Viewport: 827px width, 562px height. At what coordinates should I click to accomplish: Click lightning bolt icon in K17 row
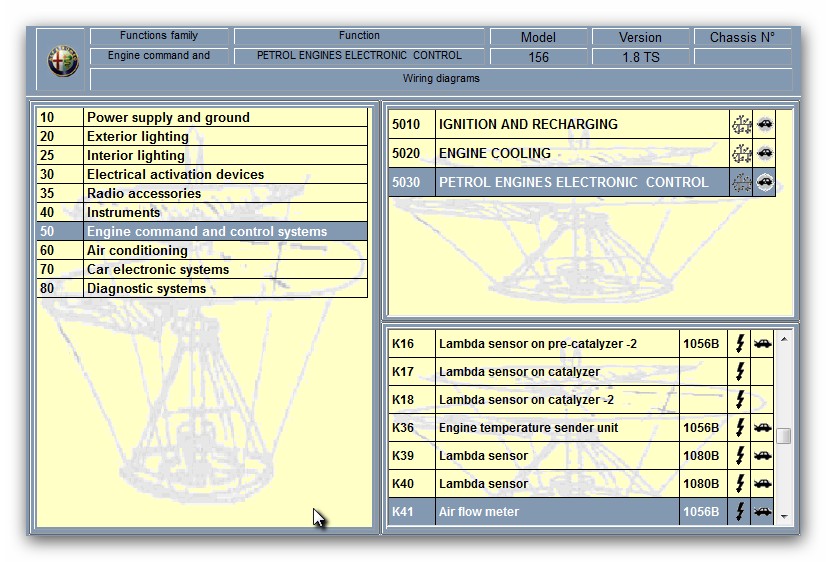[x=740, y=372]
